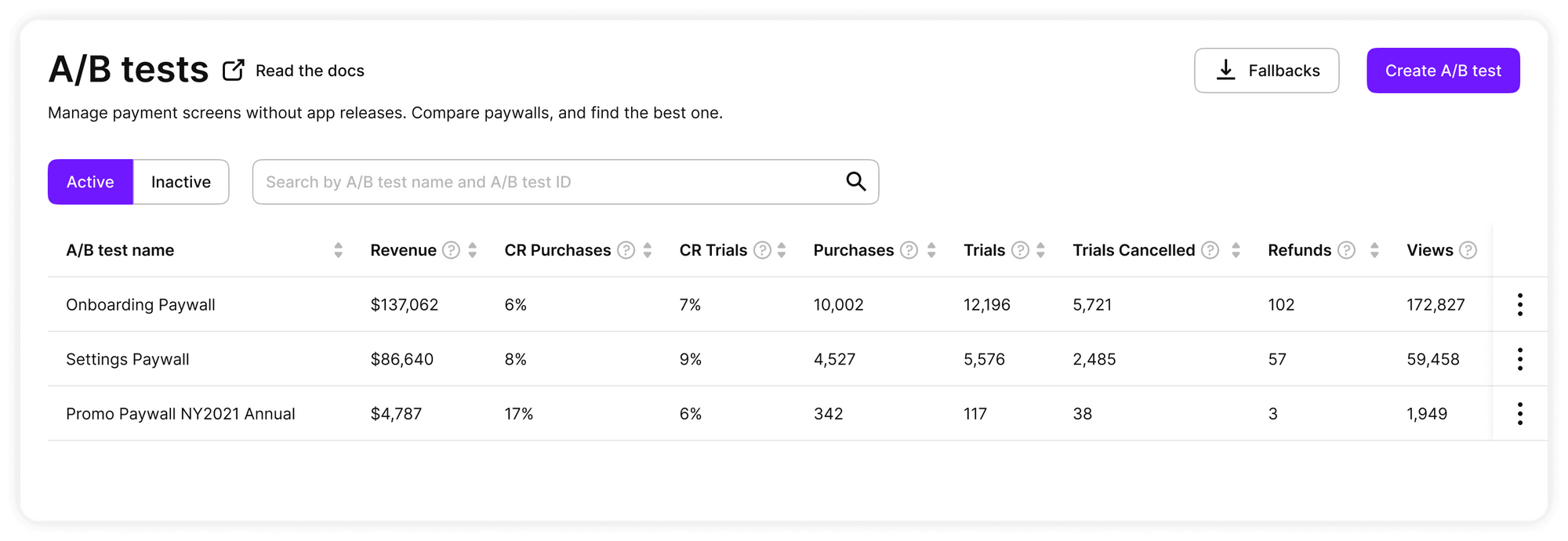Open the Read the docs link

pyautogui.click(x=309, y=71)
